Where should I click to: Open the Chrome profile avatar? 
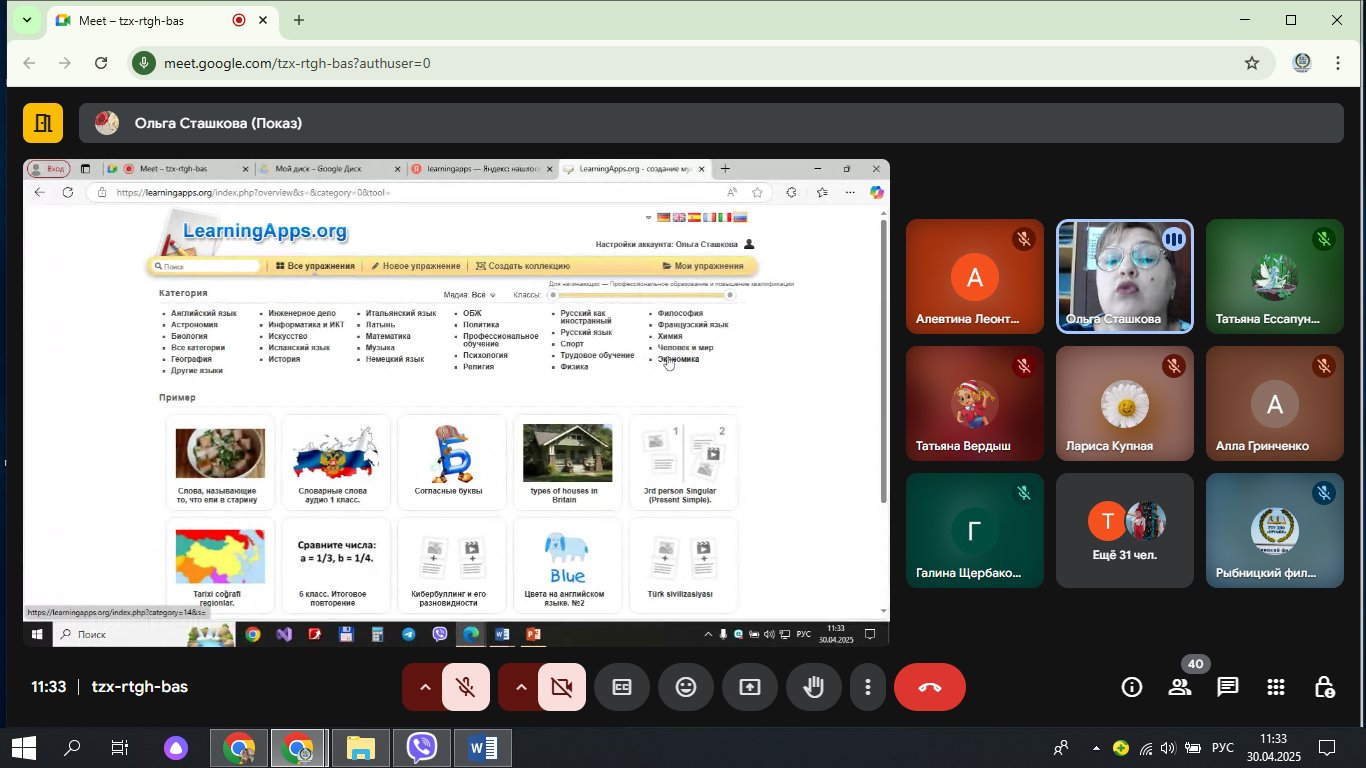pyautogui.click(x=1302, y=63)
